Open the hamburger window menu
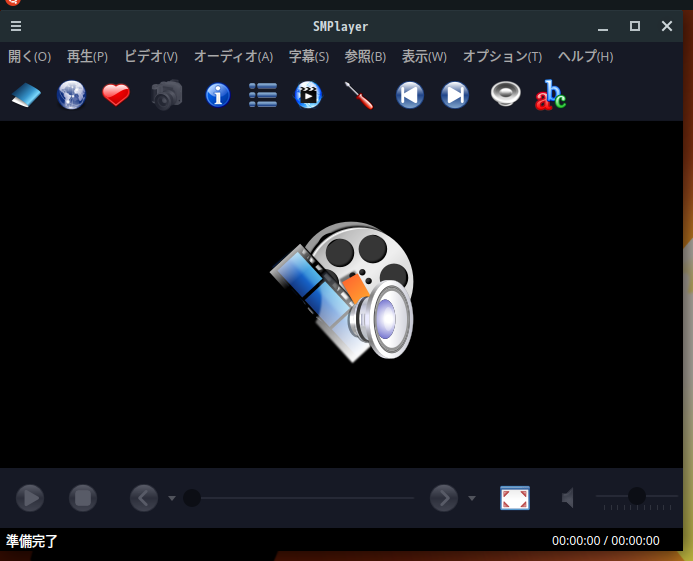The height and width of the screenshot is (561, 693). [16, 26]
